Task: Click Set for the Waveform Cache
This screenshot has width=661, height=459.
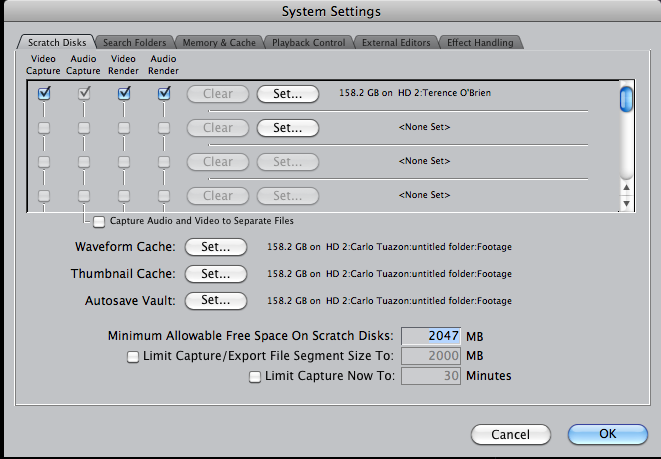Action: 216,246
